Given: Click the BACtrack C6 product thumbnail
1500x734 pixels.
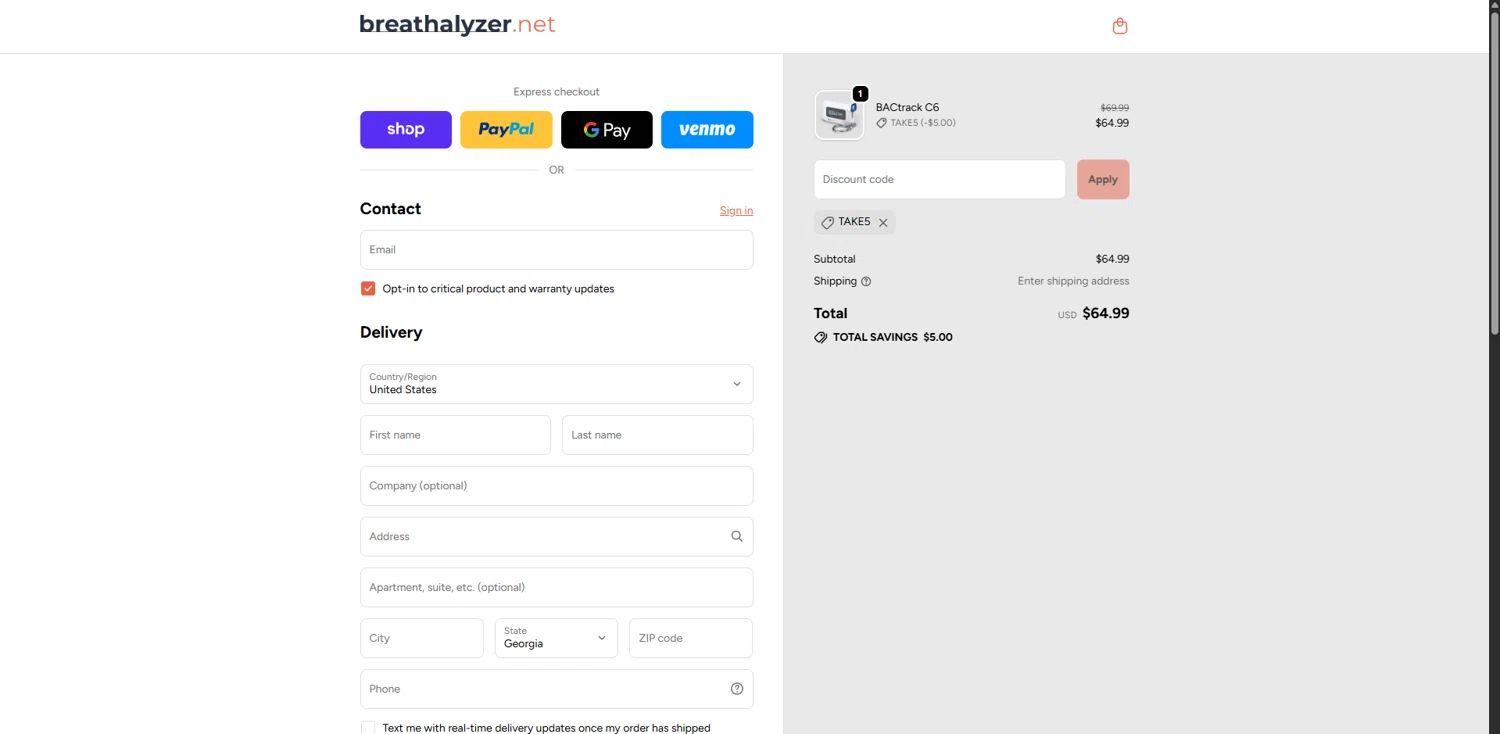Looking at the screenshot, I should click(839, 115).
